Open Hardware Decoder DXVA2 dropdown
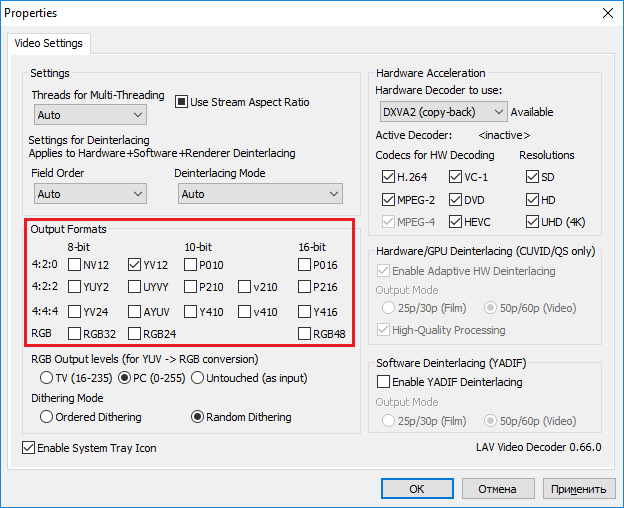The height and width of the screenshot is (508, 624). pyautogui.click(x=442, y=112)
